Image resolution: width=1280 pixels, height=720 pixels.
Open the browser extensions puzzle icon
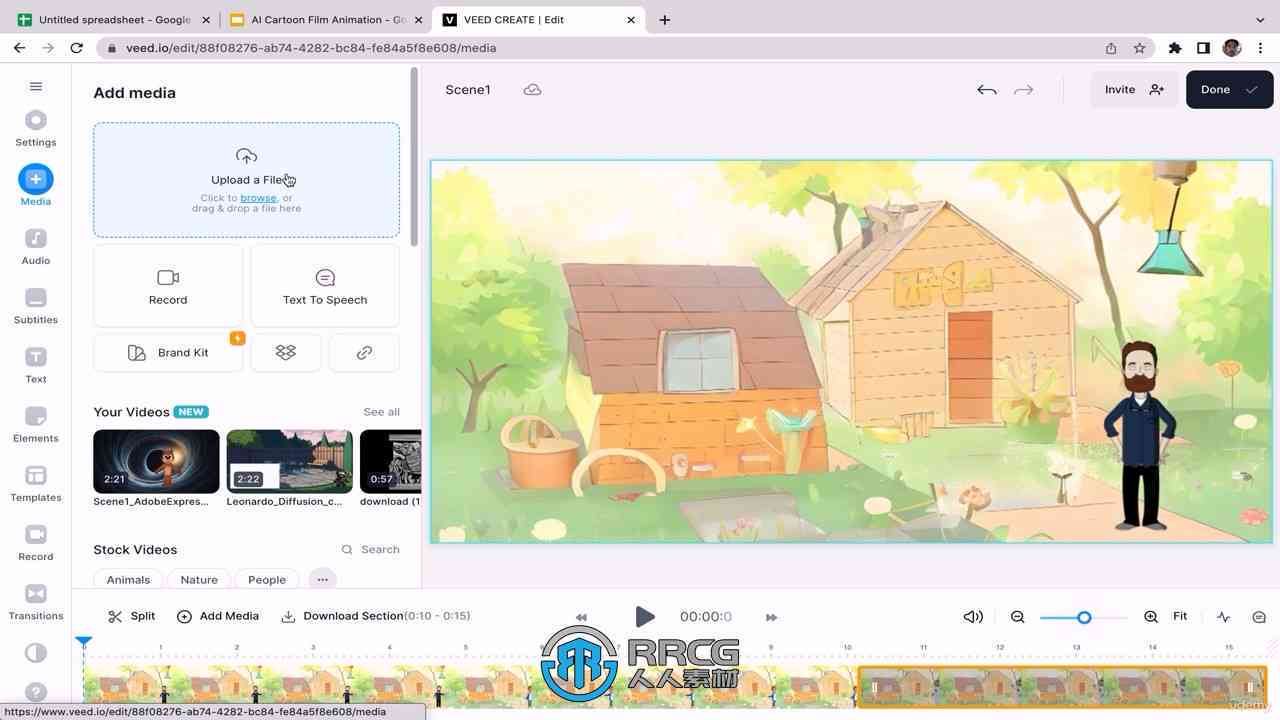click(1175, 47)
